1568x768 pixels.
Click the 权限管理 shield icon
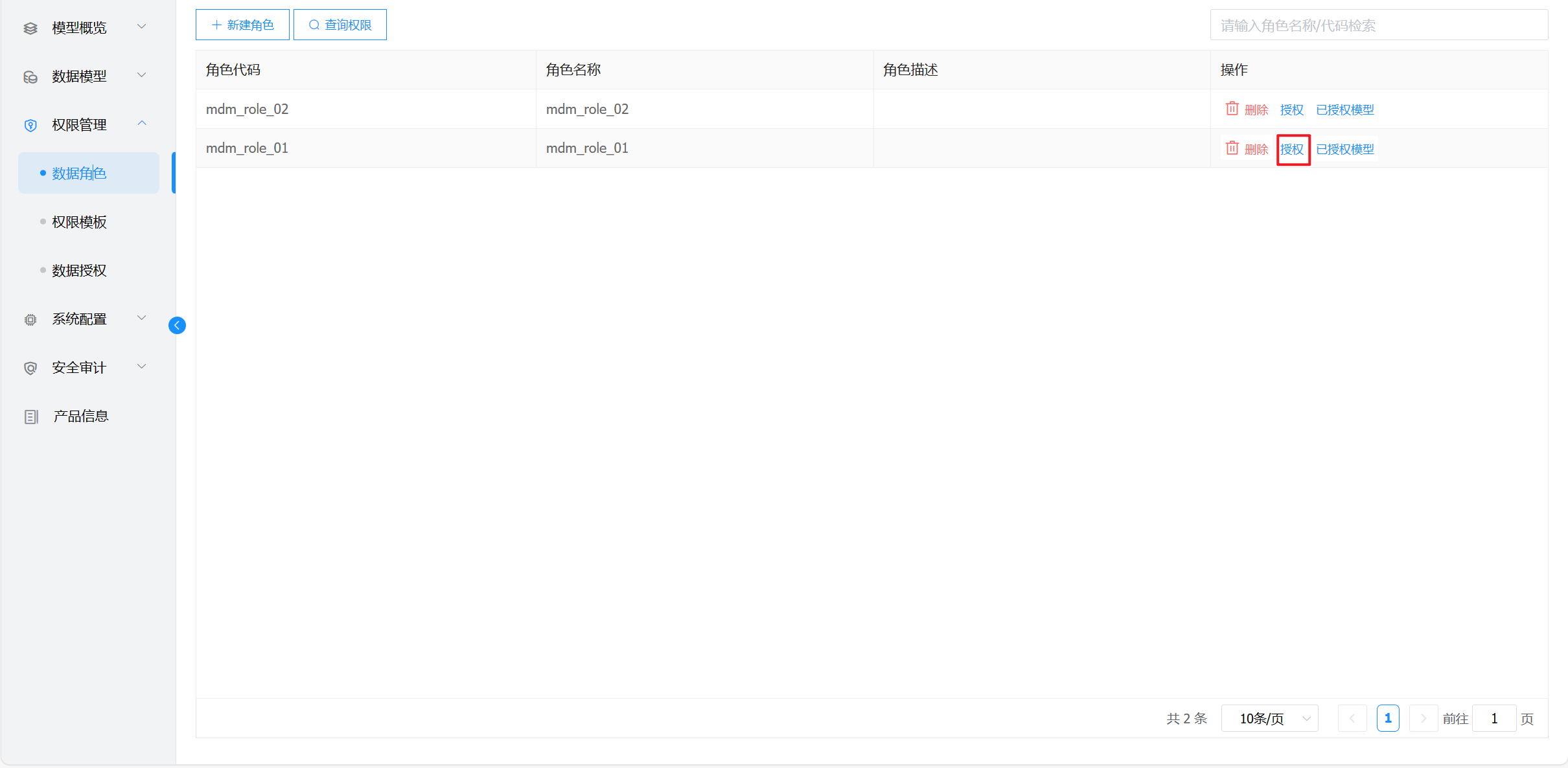coord(30,125)
